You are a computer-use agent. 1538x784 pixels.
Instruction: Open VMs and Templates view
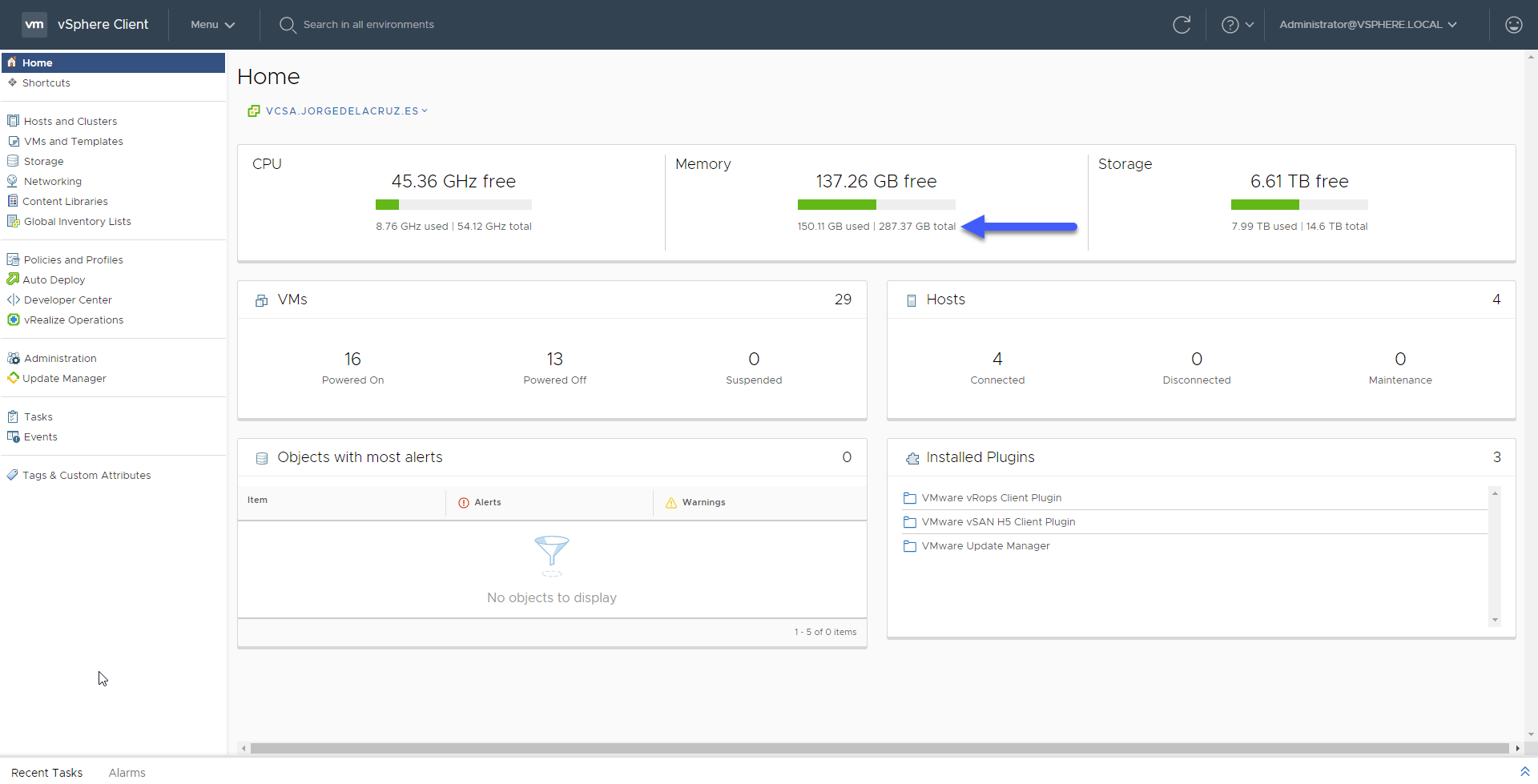(74, 141)
